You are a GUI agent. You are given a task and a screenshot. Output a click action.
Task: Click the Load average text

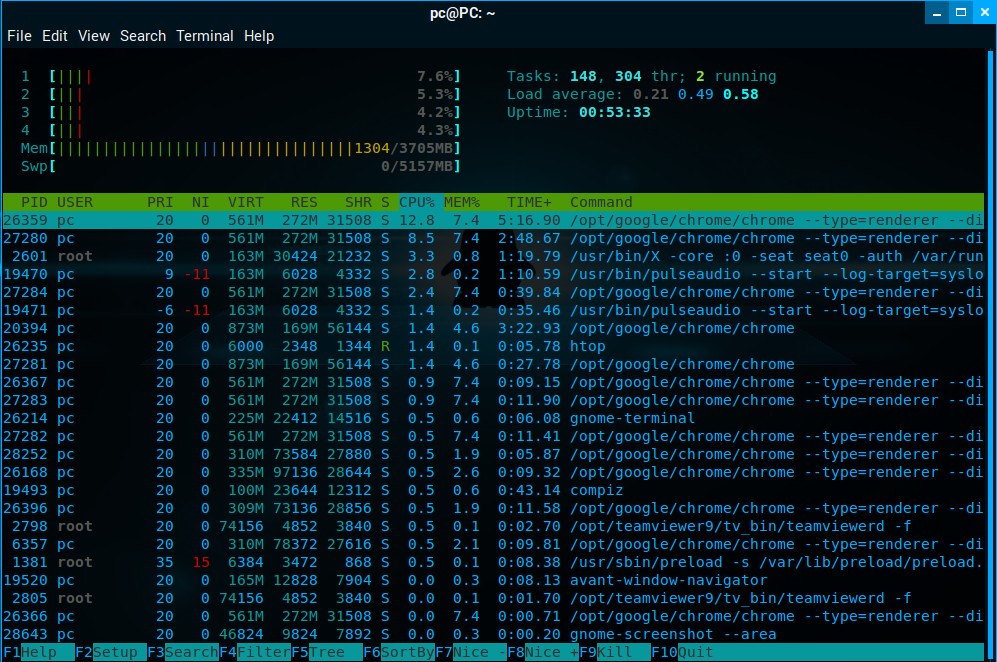click(x=633, y=95)
